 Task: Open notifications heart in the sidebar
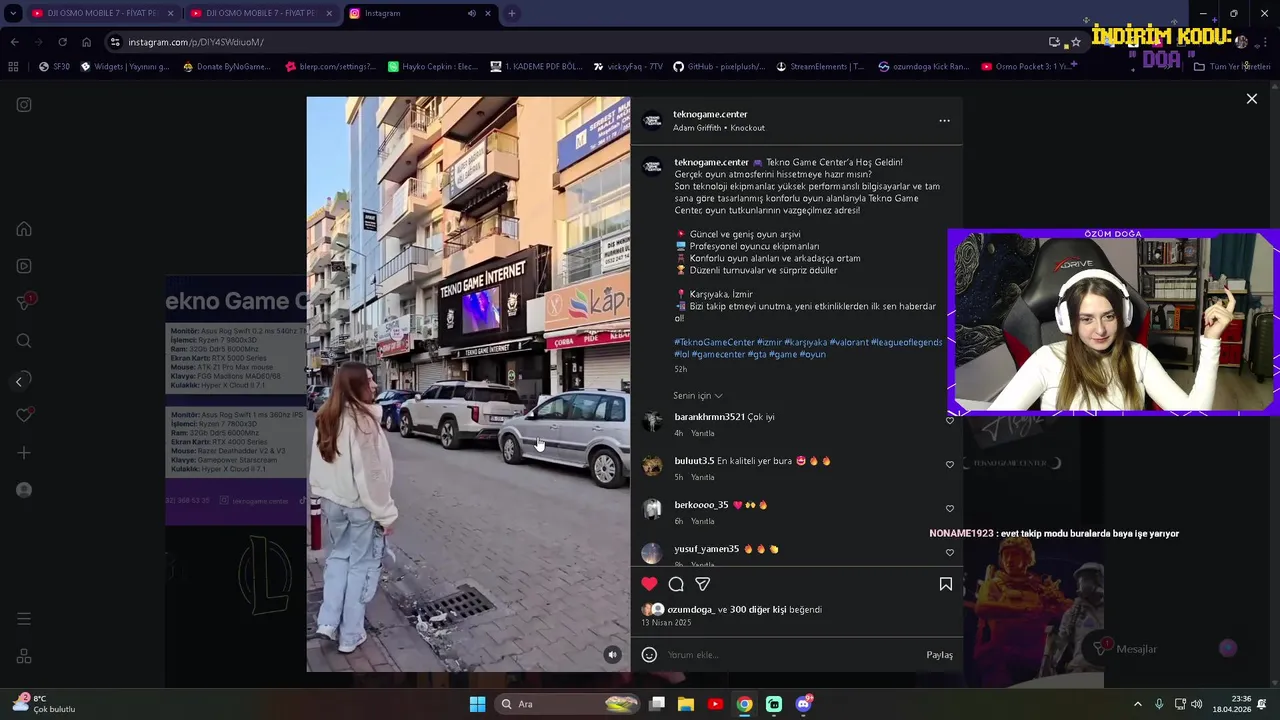tap(24, 415)
